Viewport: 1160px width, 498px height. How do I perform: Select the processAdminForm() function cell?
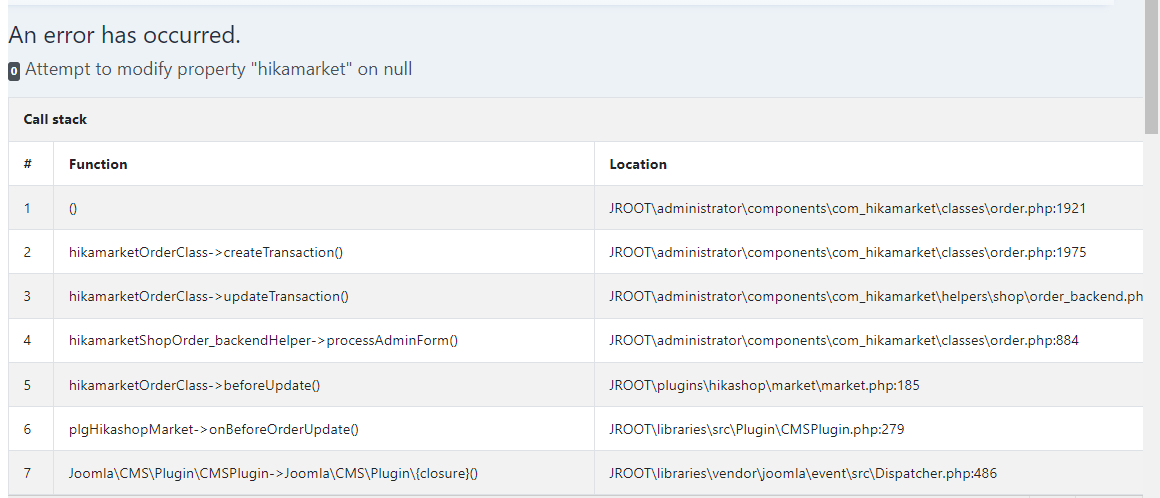click(263, 340)
